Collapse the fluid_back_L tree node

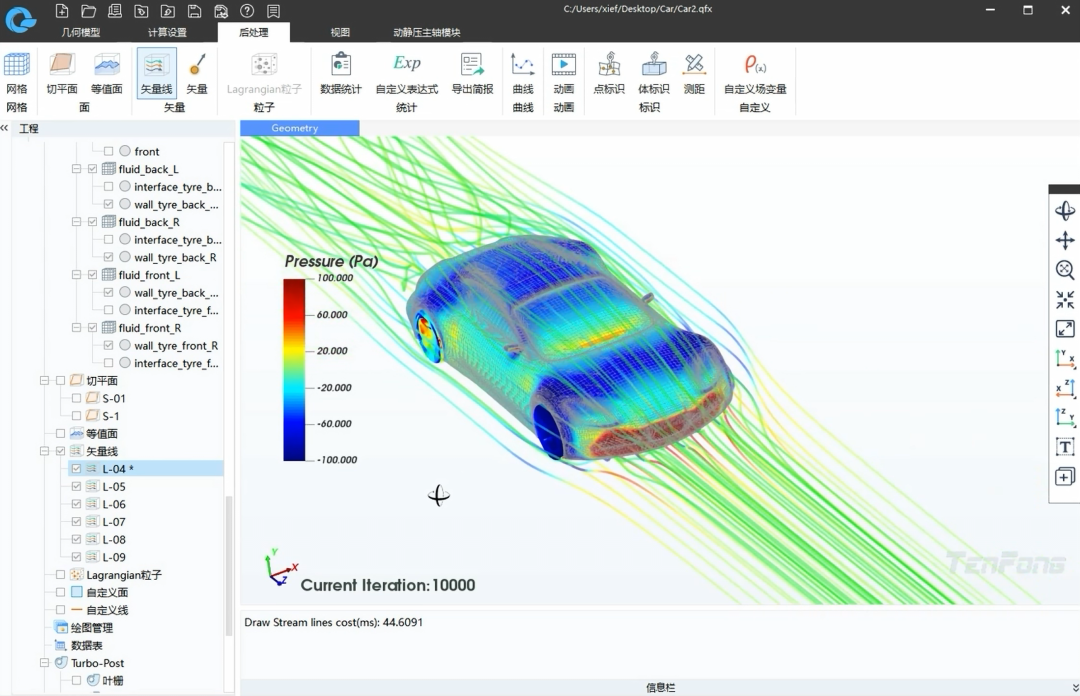coord(76,169)
